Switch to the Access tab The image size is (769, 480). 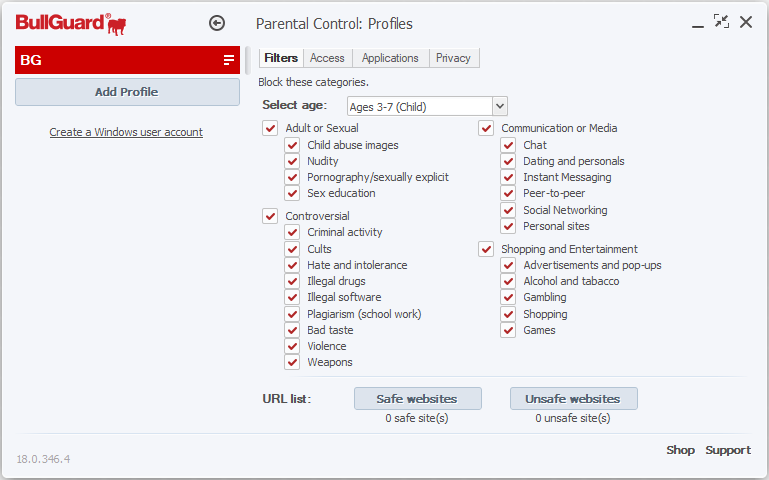coord(327,58)
